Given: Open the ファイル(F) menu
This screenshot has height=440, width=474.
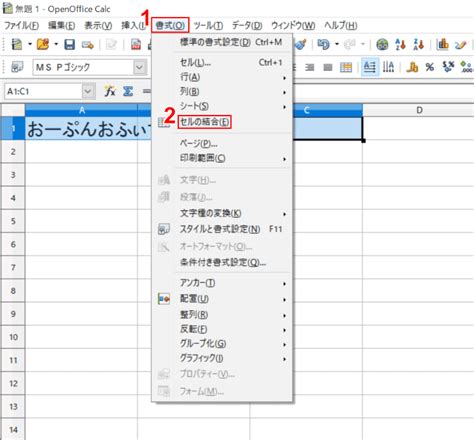Looking at the screenshot, I should [x=21, y=26].
